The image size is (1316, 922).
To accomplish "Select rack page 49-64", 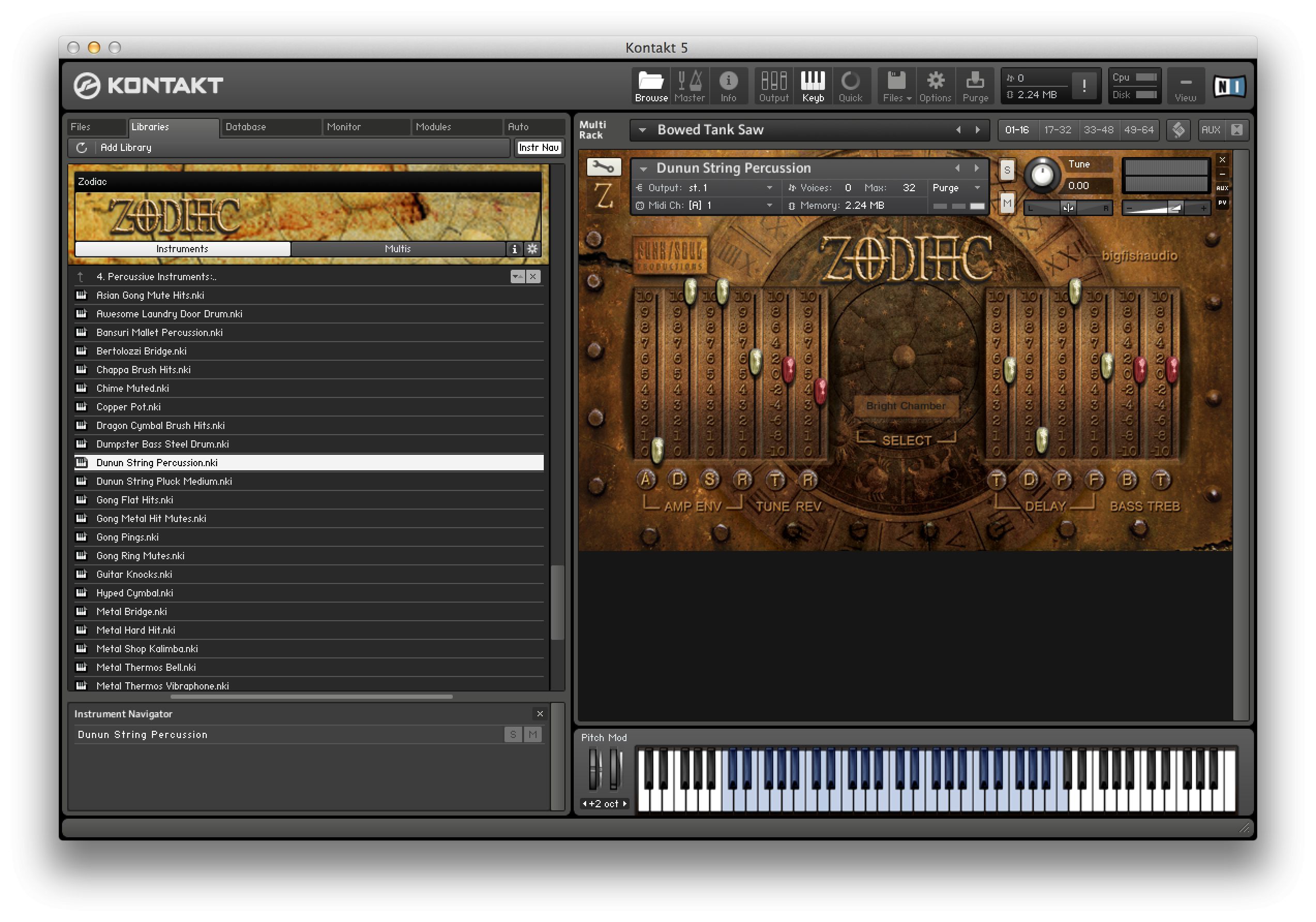I will point(1138,130).
